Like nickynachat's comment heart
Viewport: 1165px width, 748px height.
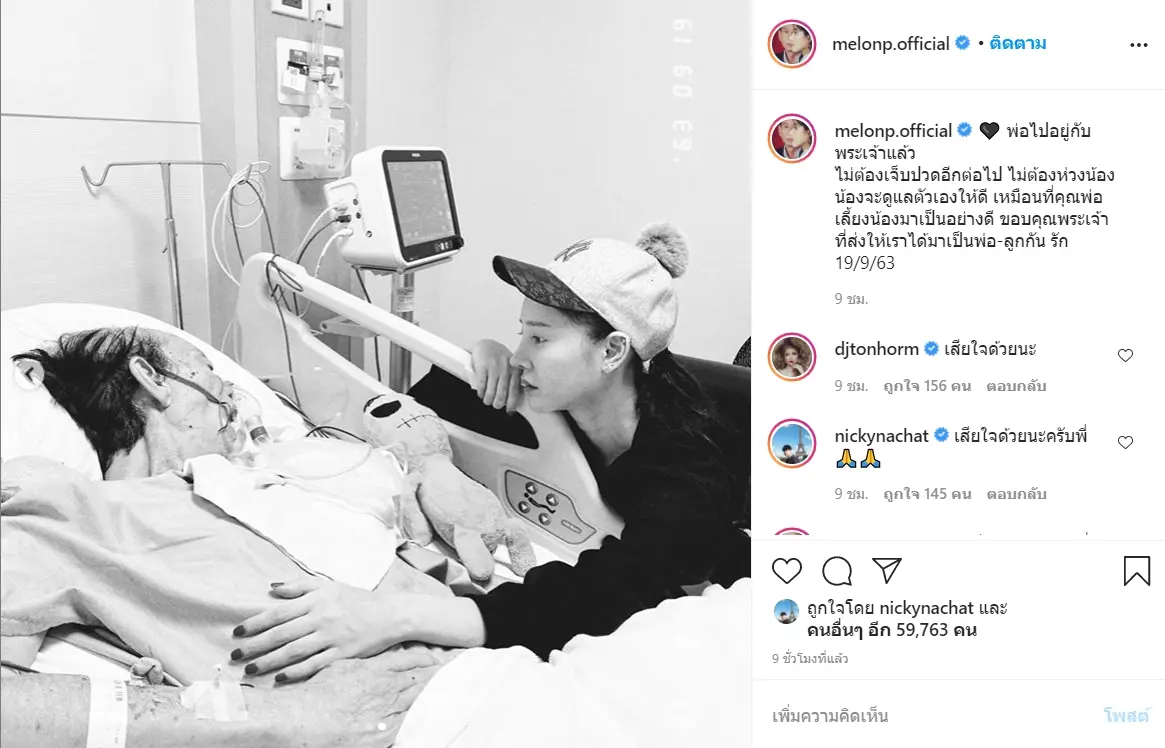coord(1126,443)
